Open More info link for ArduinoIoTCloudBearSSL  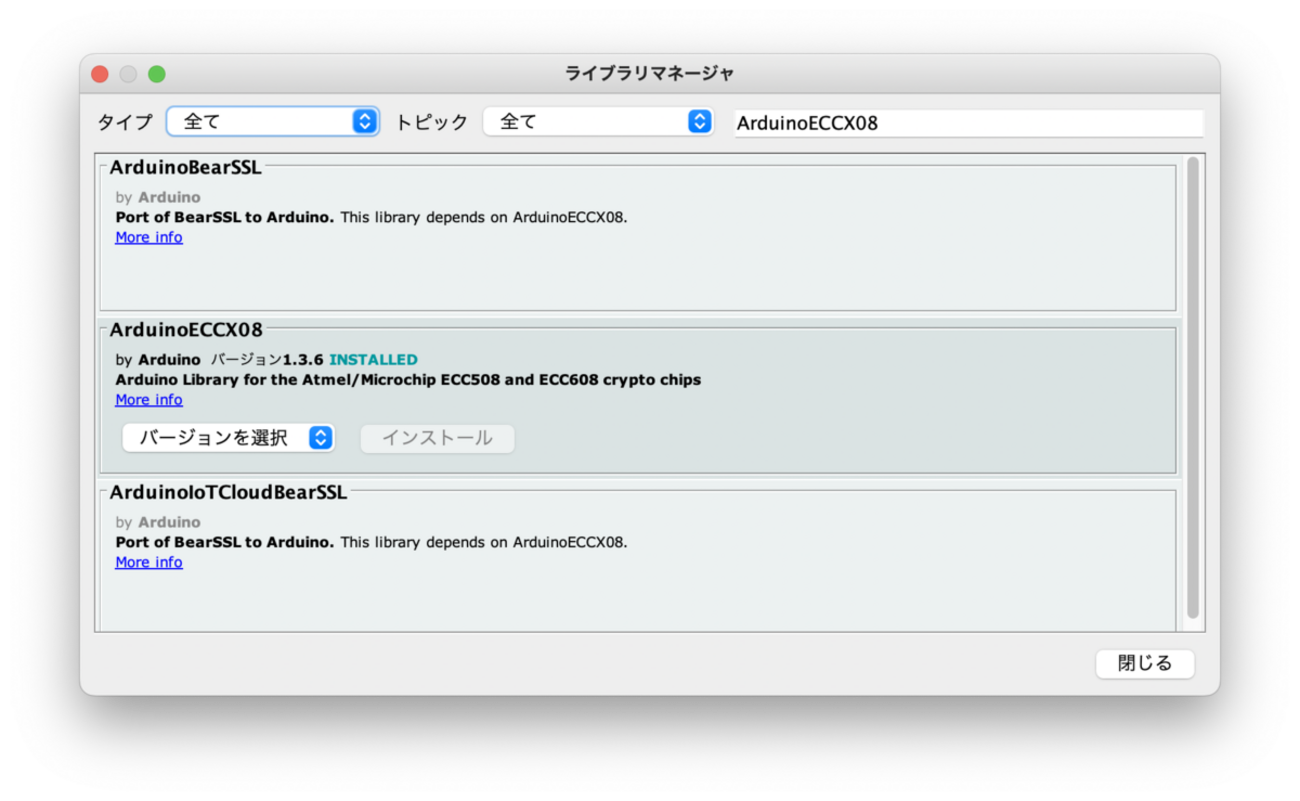(149, 562)
